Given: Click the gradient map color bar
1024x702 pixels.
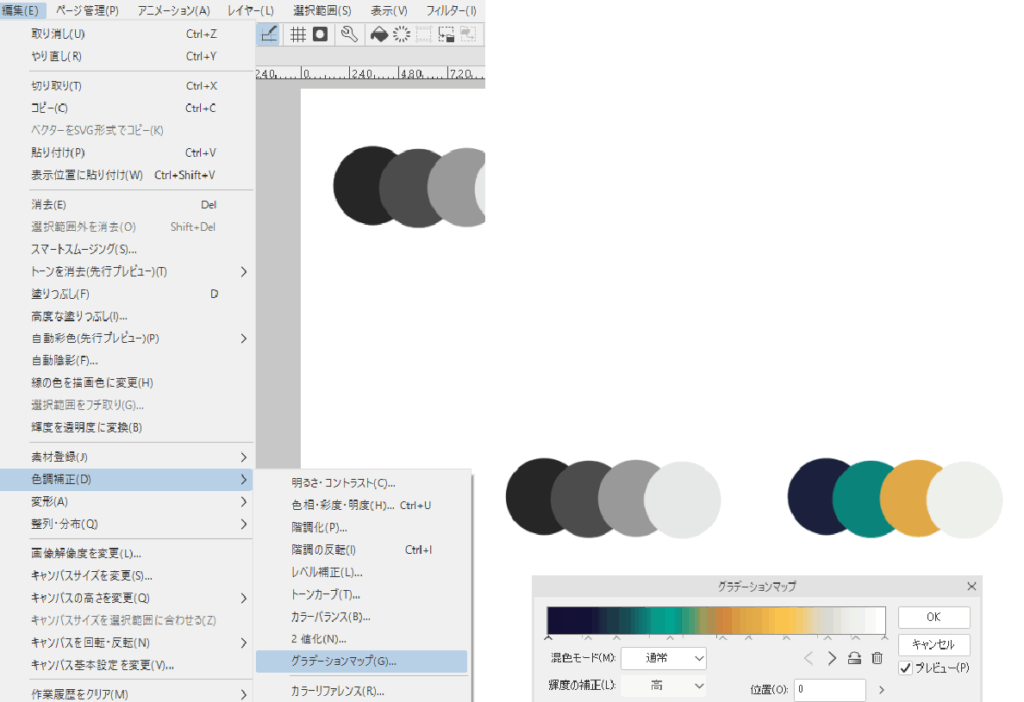Looking at the screenshot, I should pyautogui.click(x=716, y=620).
